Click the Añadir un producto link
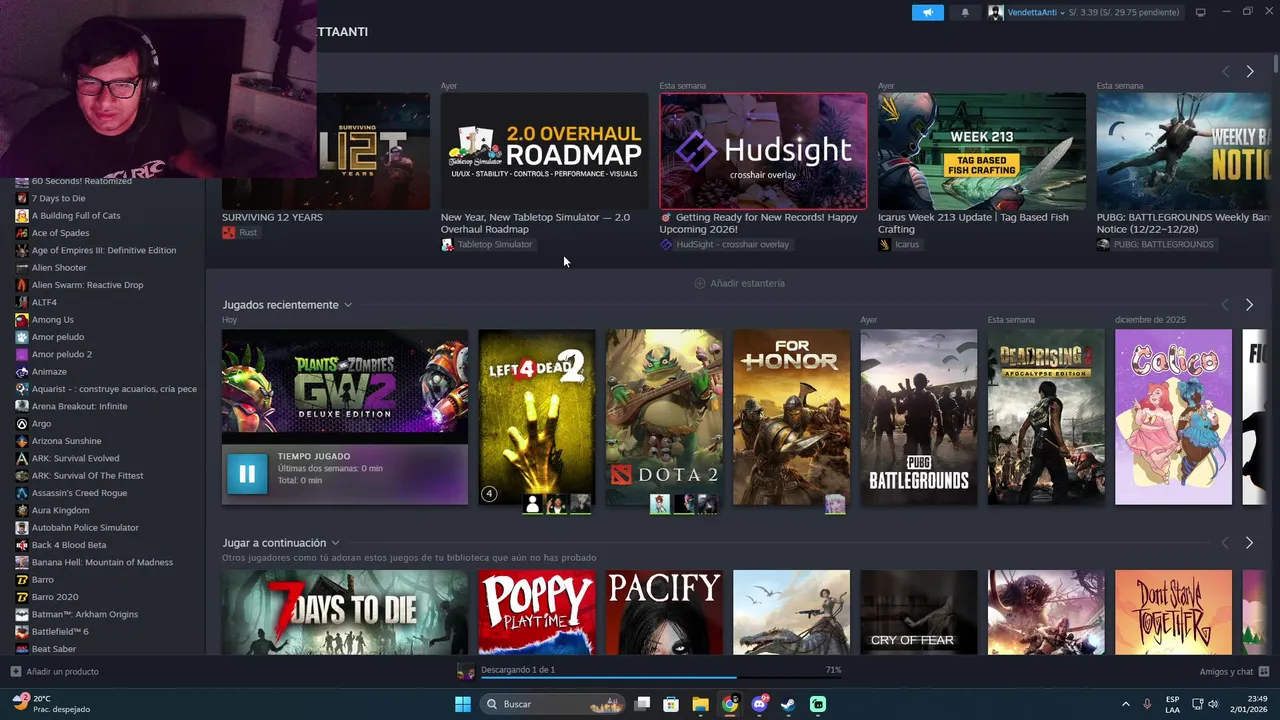 [62, 671]
